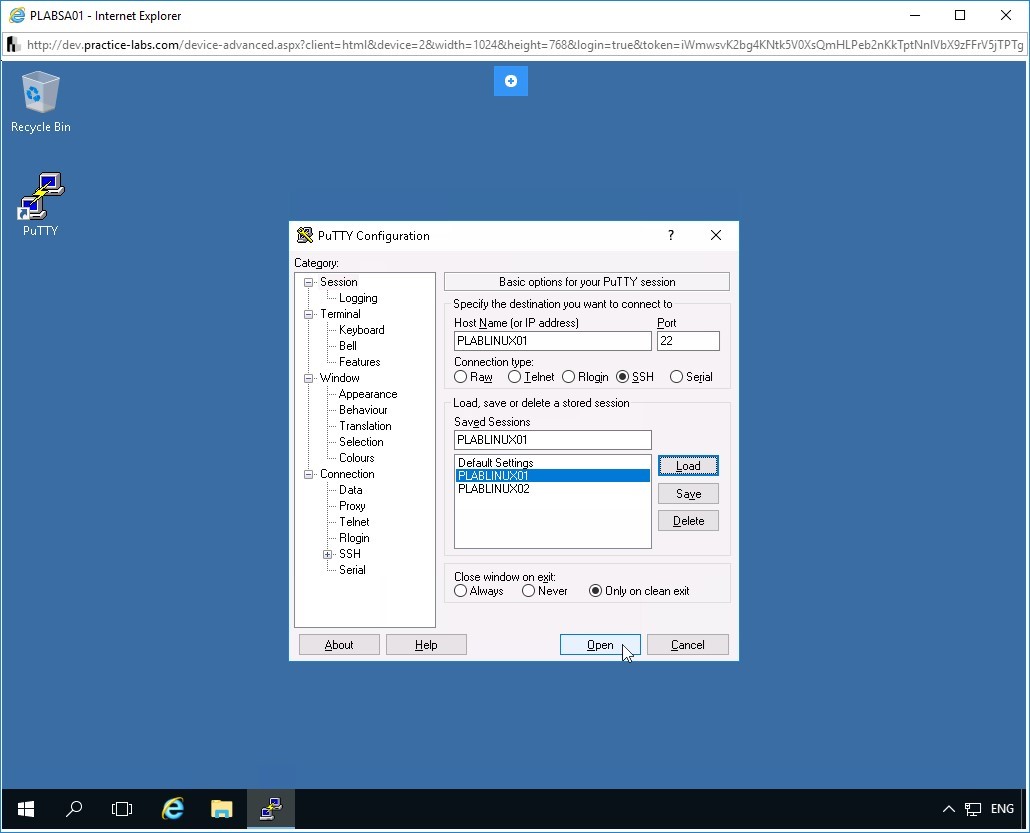Screen dimensions: 1030x833
Task: Expand the SSH tree node
Action: [328, 554]
